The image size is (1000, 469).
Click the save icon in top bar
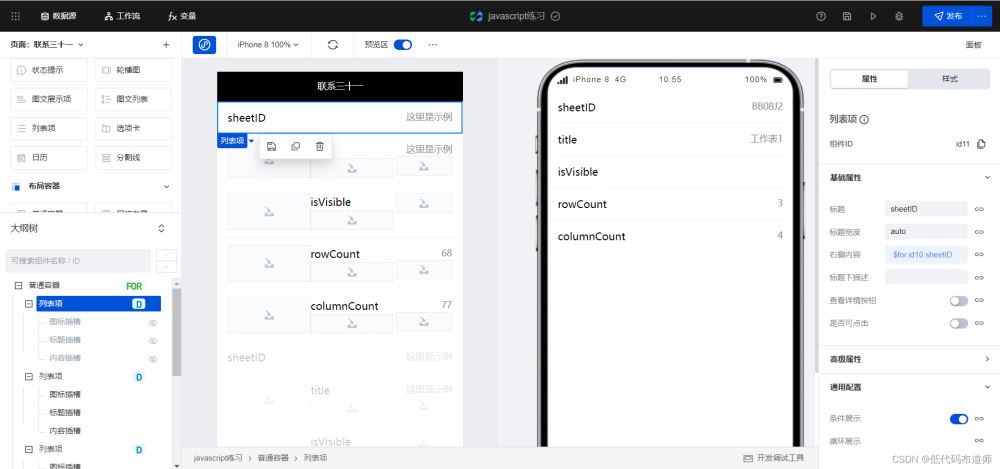[847, 16]
